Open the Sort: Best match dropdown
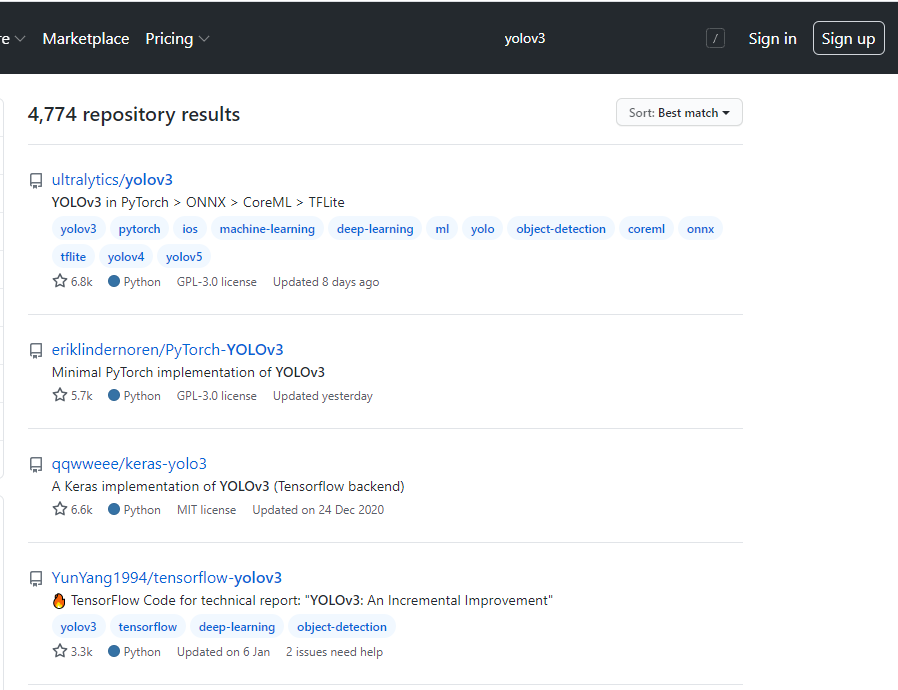The height and width of the screenshot is (690, 898). point(679,112)
